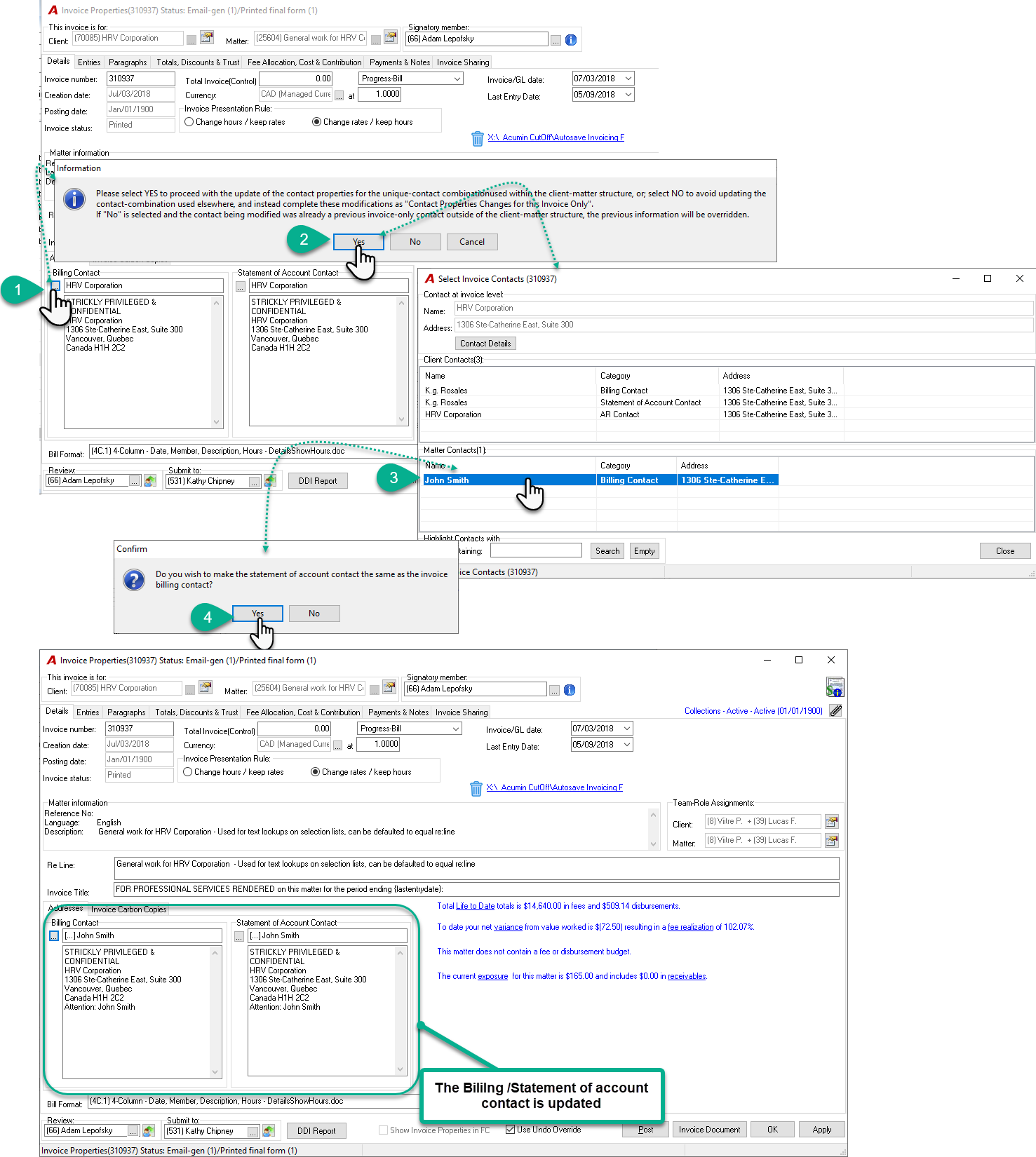Click the Invoice Title field in lower window
Screen dimensions: 1036x1157
tap(476, 890)
